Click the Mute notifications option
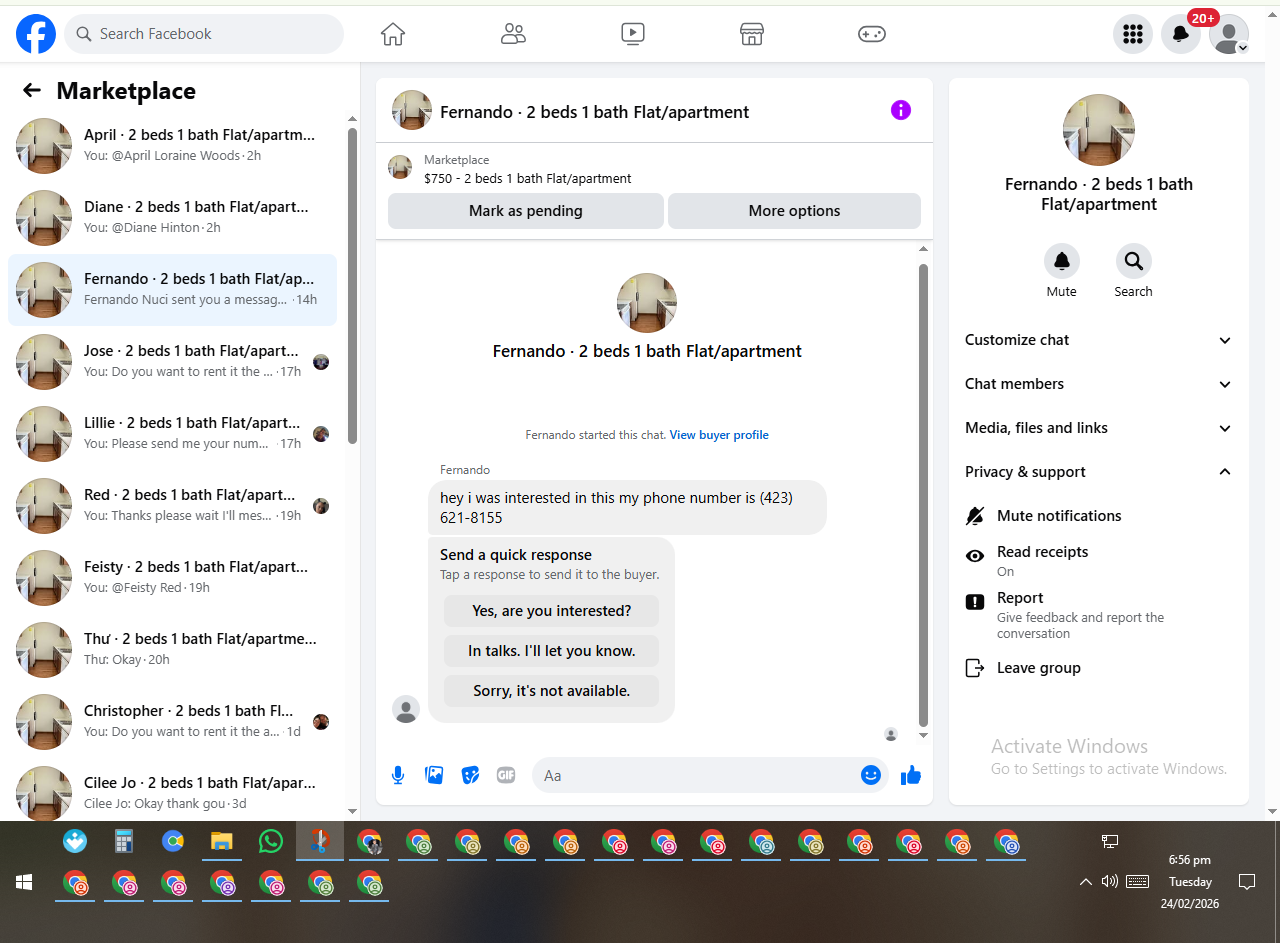This screenshot has height=943, width=1280. coord(1098,516)
